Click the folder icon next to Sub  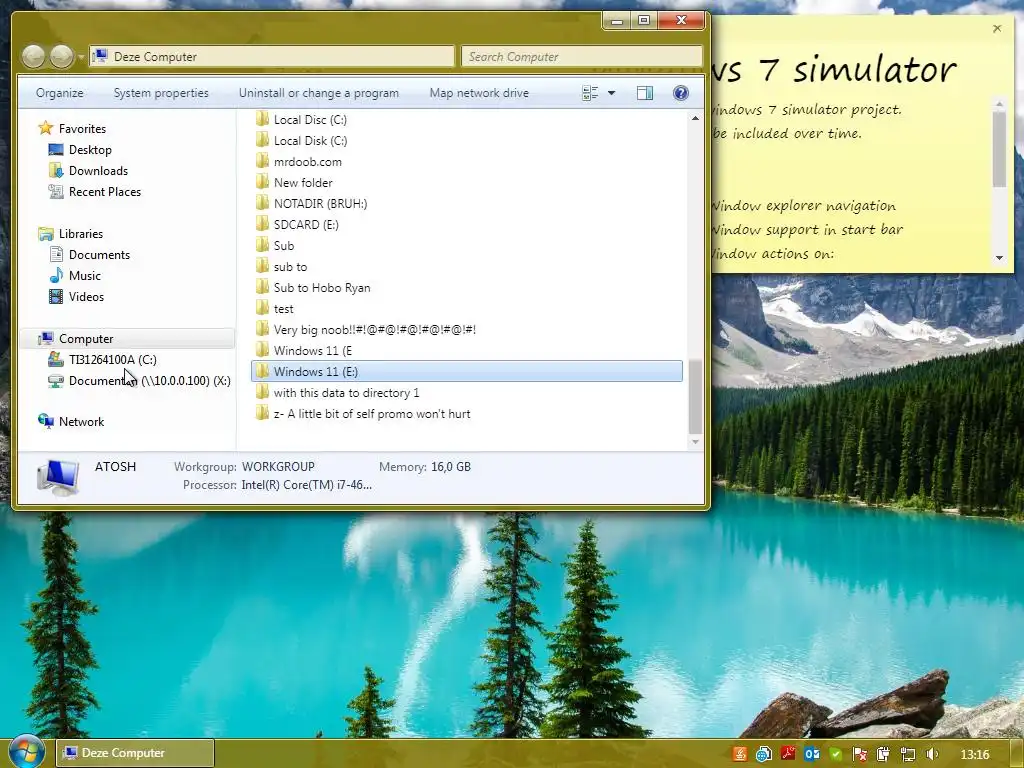click(x=263, y=245)
